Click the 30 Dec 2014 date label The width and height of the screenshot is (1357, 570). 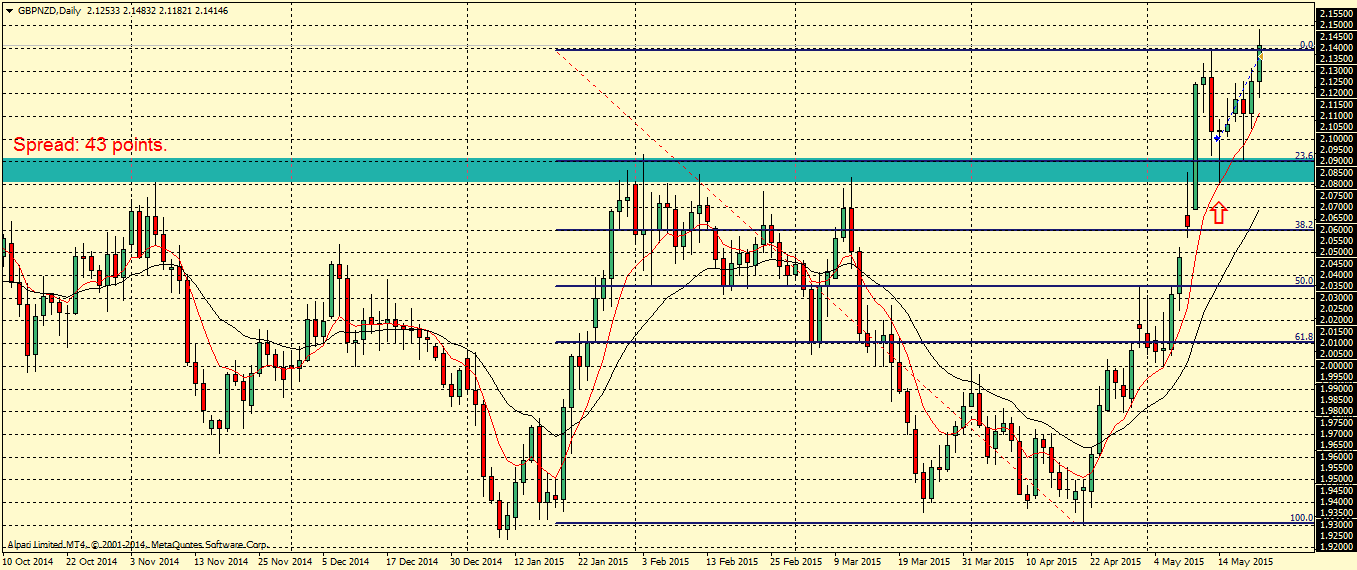pyautogui.click(x=476, y=562)
